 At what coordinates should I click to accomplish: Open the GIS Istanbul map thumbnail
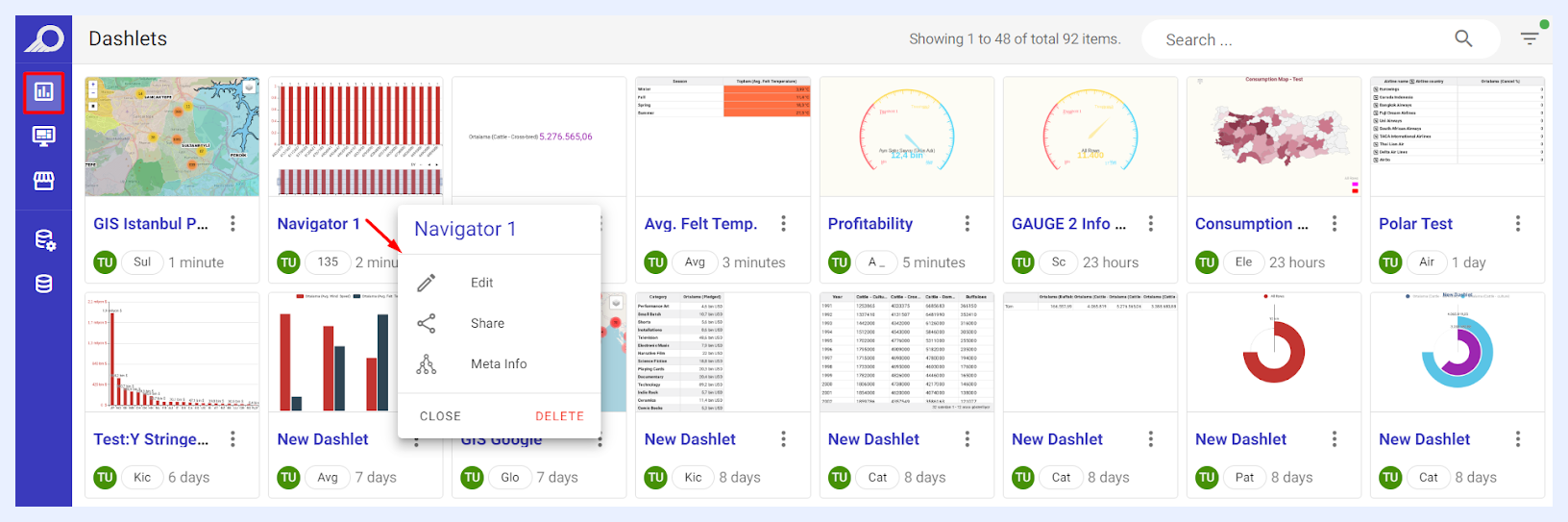click(172, 137)
